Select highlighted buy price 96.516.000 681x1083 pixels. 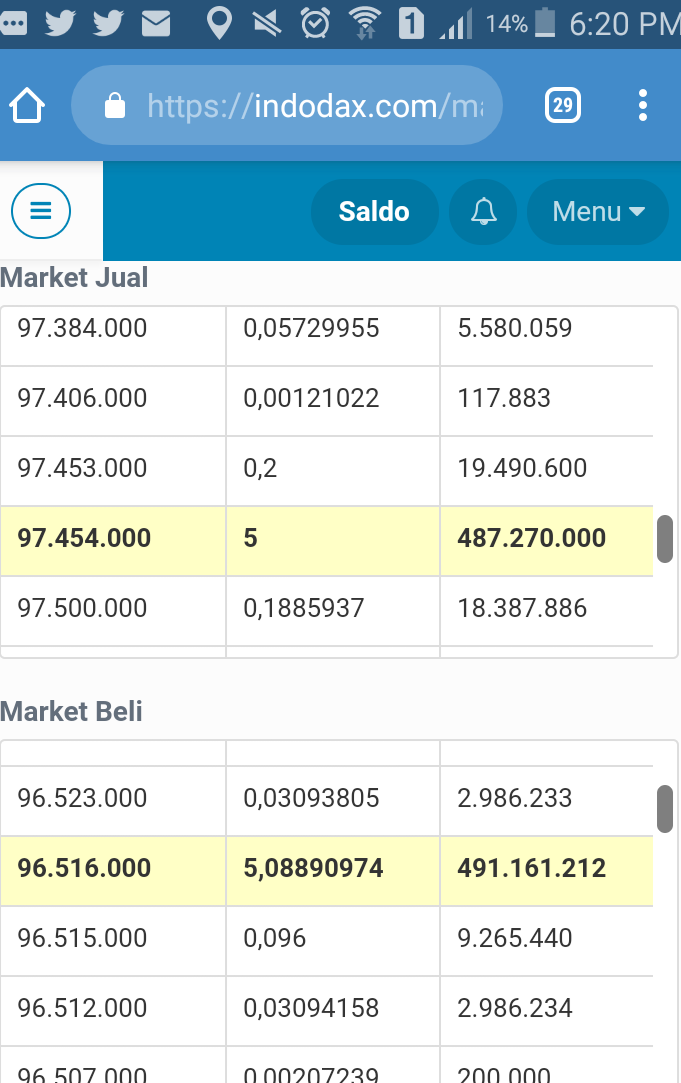84,868
